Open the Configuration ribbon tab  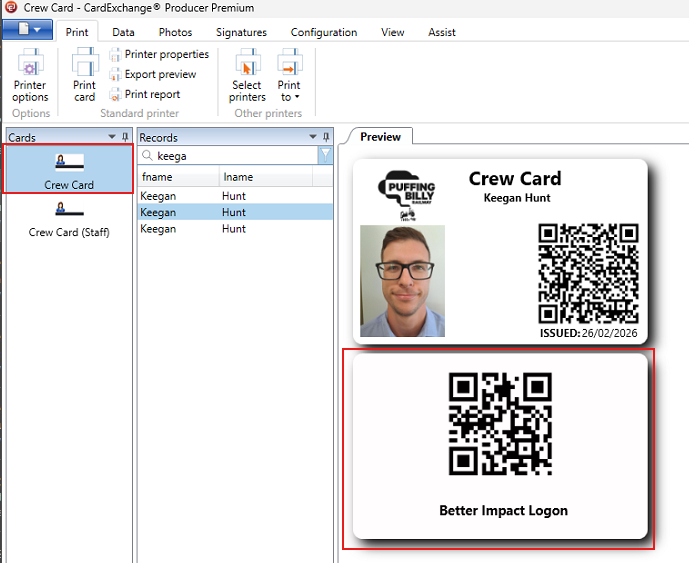tap(323, 32)
